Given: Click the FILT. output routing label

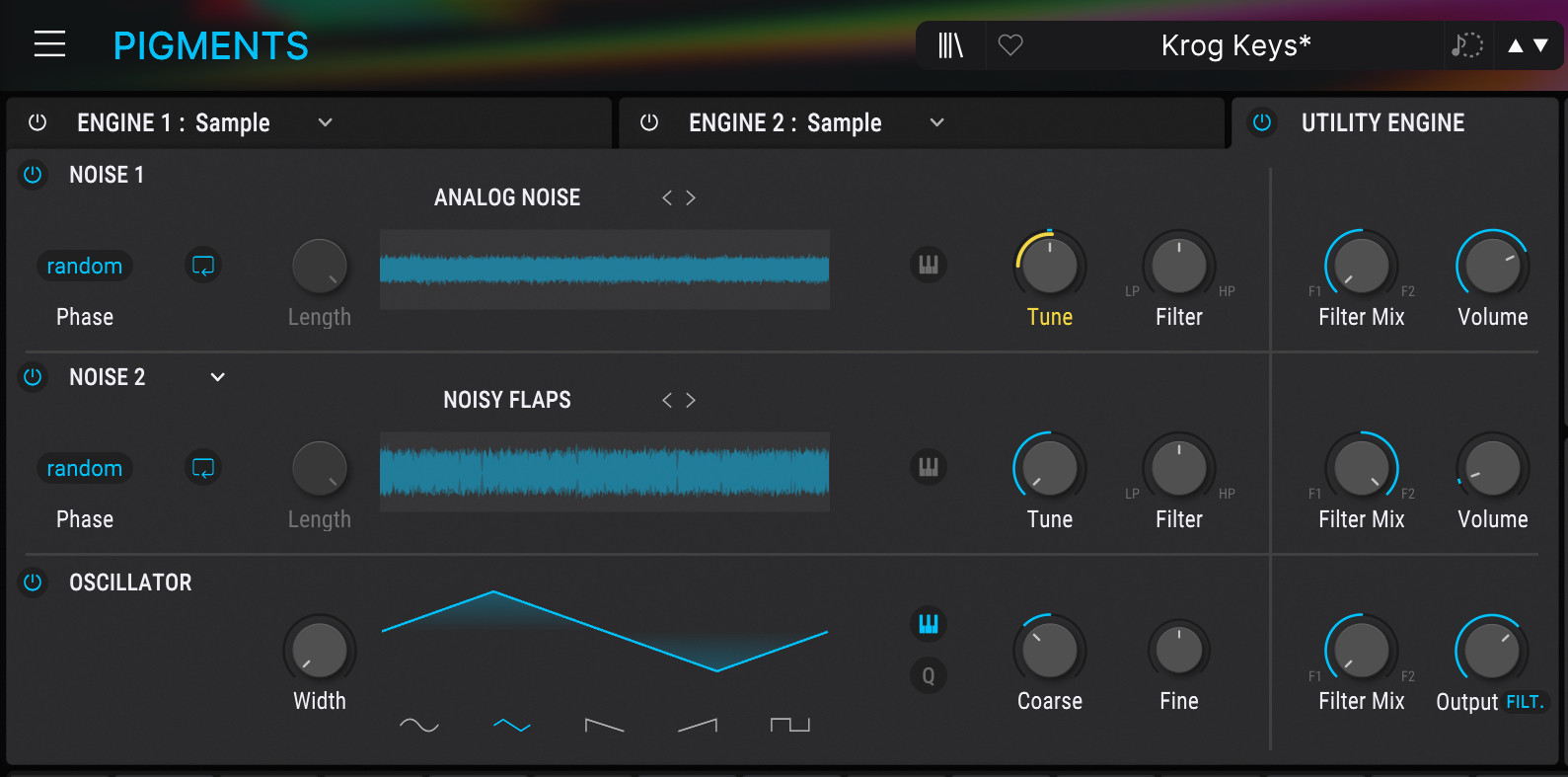Looking at the screenshot, I should point(1525,702).
